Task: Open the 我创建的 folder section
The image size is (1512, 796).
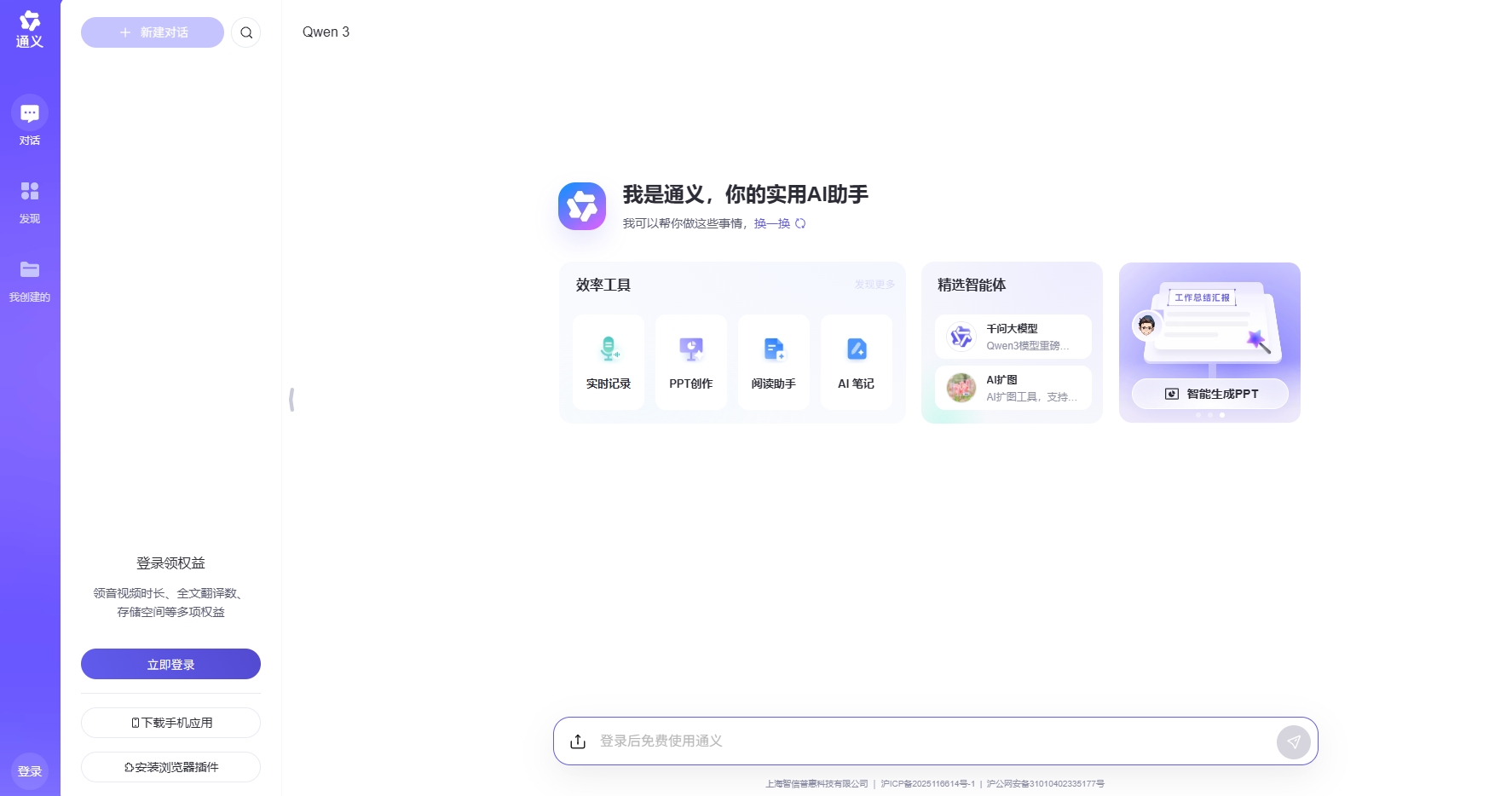Action: click(x=30, y=281)
